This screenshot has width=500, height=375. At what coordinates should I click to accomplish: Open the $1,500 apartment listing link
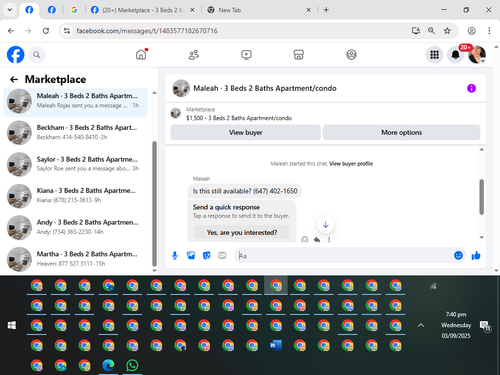tap(239, 118)
